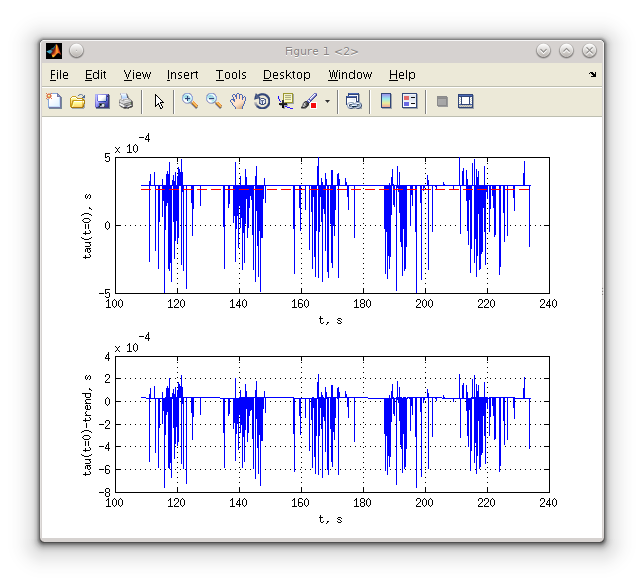The height and width of the screenshot is (582, 644).
Task: Open a file with the folder icon
Action: click(x=78, y=101)
